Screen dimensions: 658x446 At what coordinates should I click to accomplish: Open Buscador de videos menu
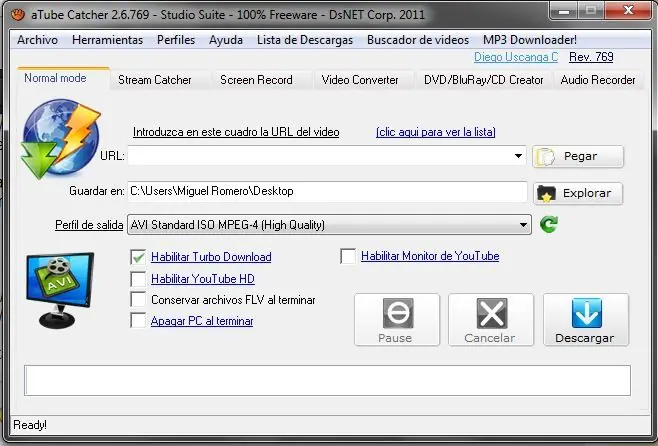418,40
